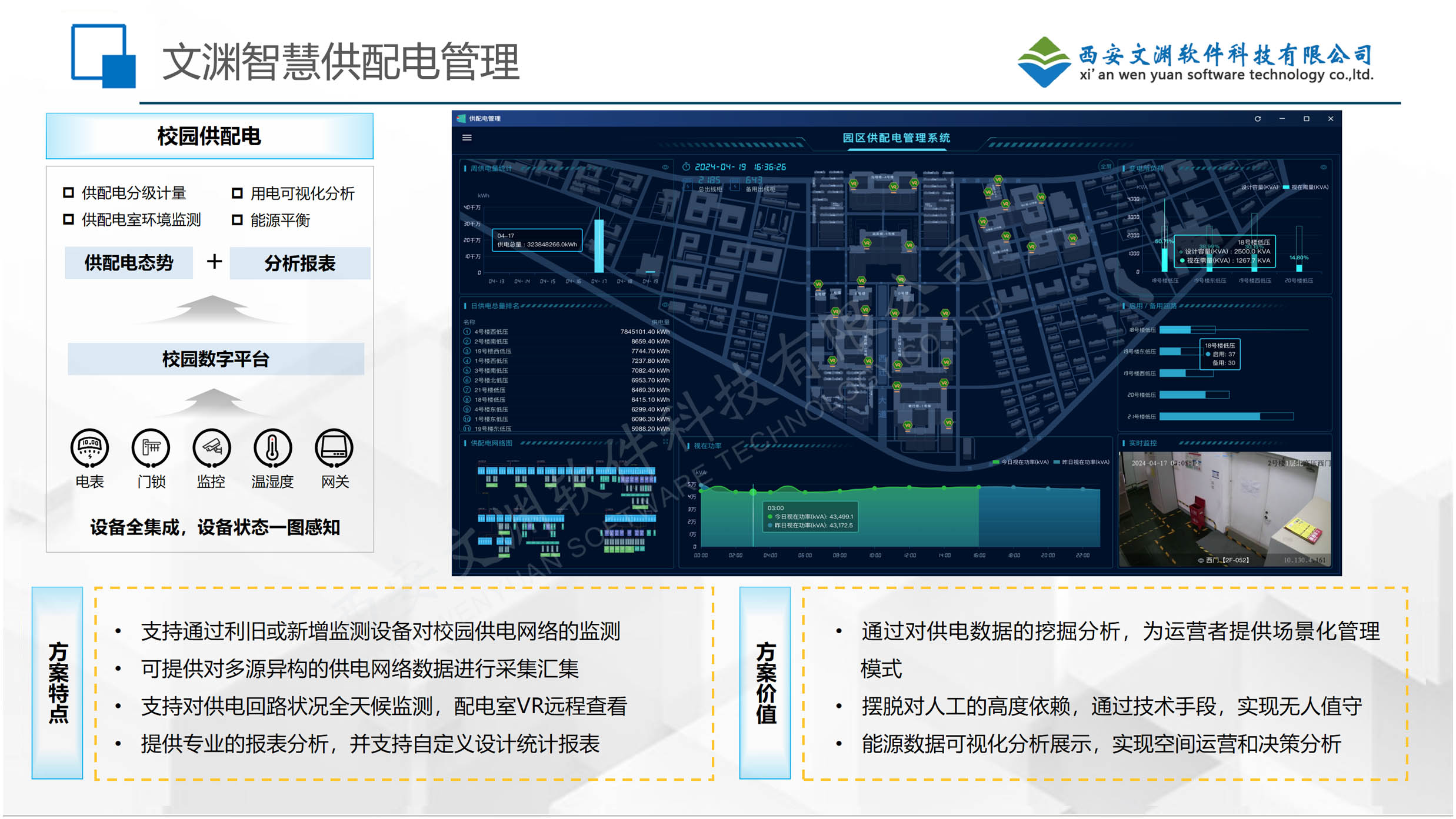
Task: Click the 周供电量统计 panel title
Action: pos(491,168)
